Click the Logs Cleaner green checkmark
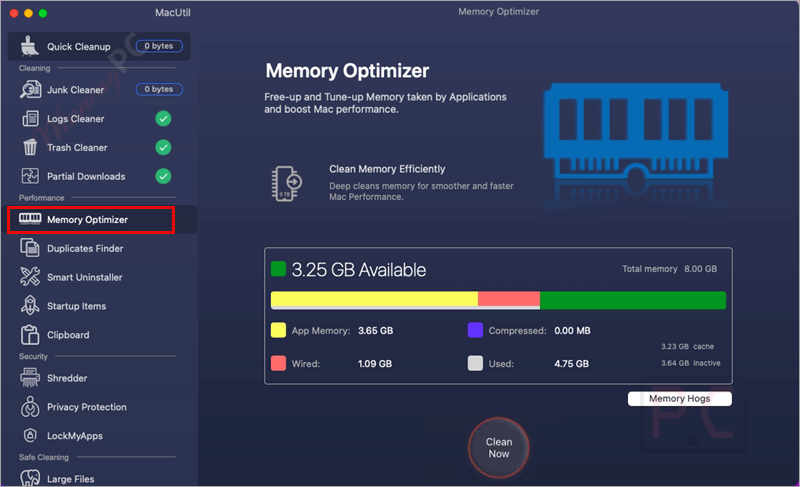Viewport: 800px width, 487px height. [x=163, y=119]
